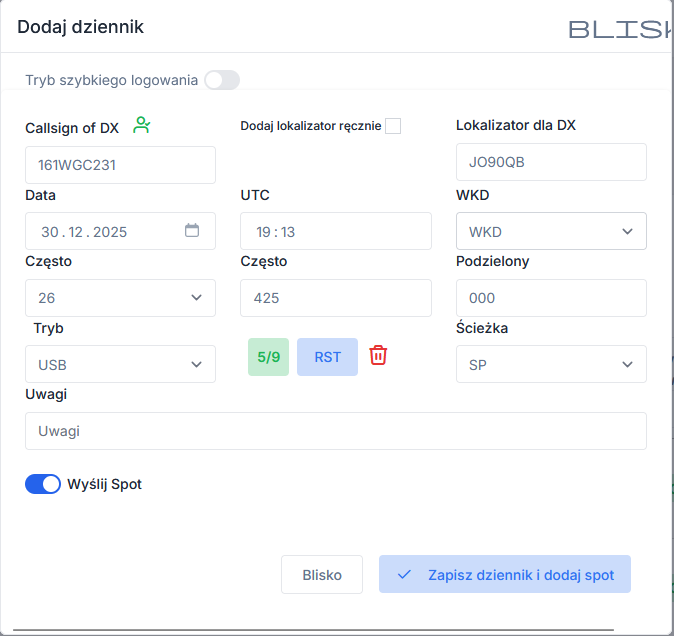Delete the signal report with trash icon

tap(378, 355)
